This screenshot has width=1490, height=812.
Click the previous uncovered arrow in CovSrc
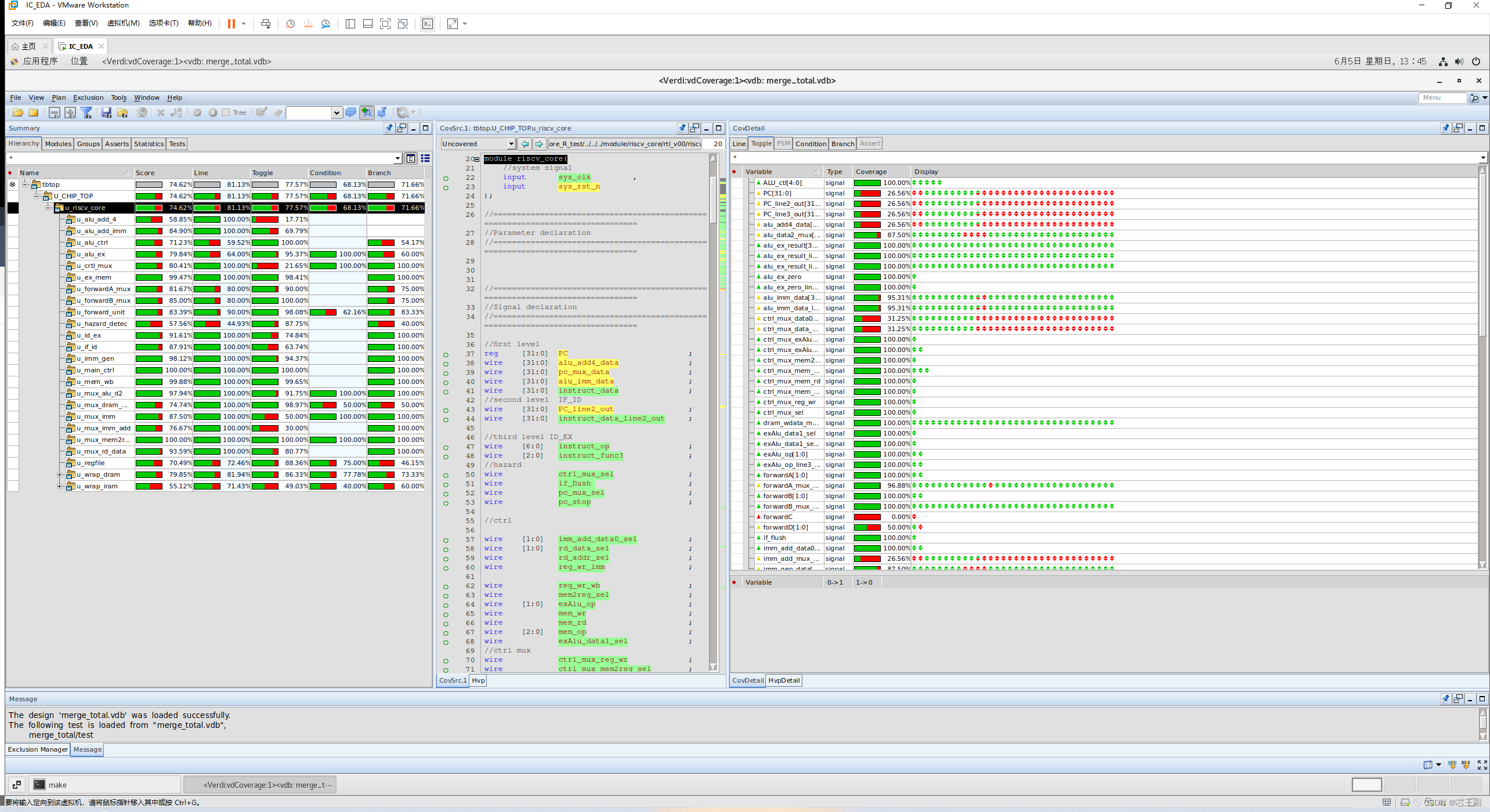coord(525,144)
